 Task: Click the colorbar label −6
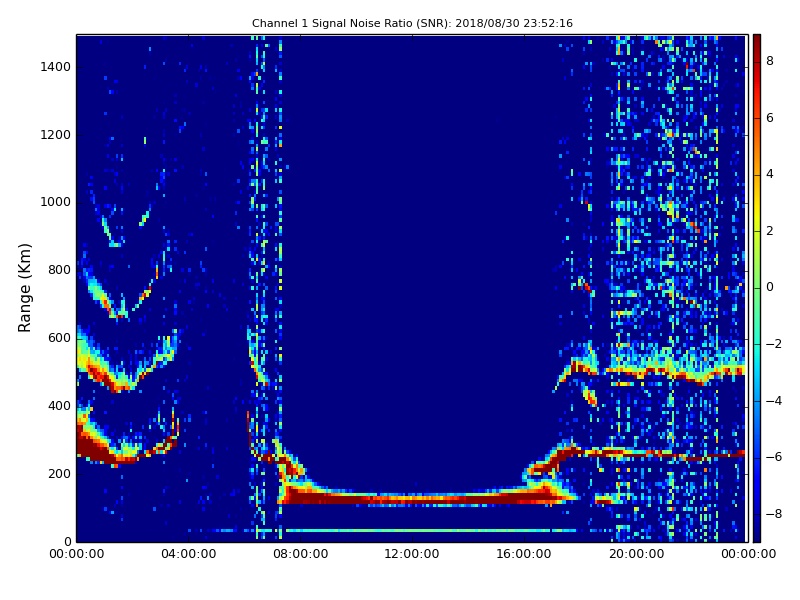click(x=774, y=457)
